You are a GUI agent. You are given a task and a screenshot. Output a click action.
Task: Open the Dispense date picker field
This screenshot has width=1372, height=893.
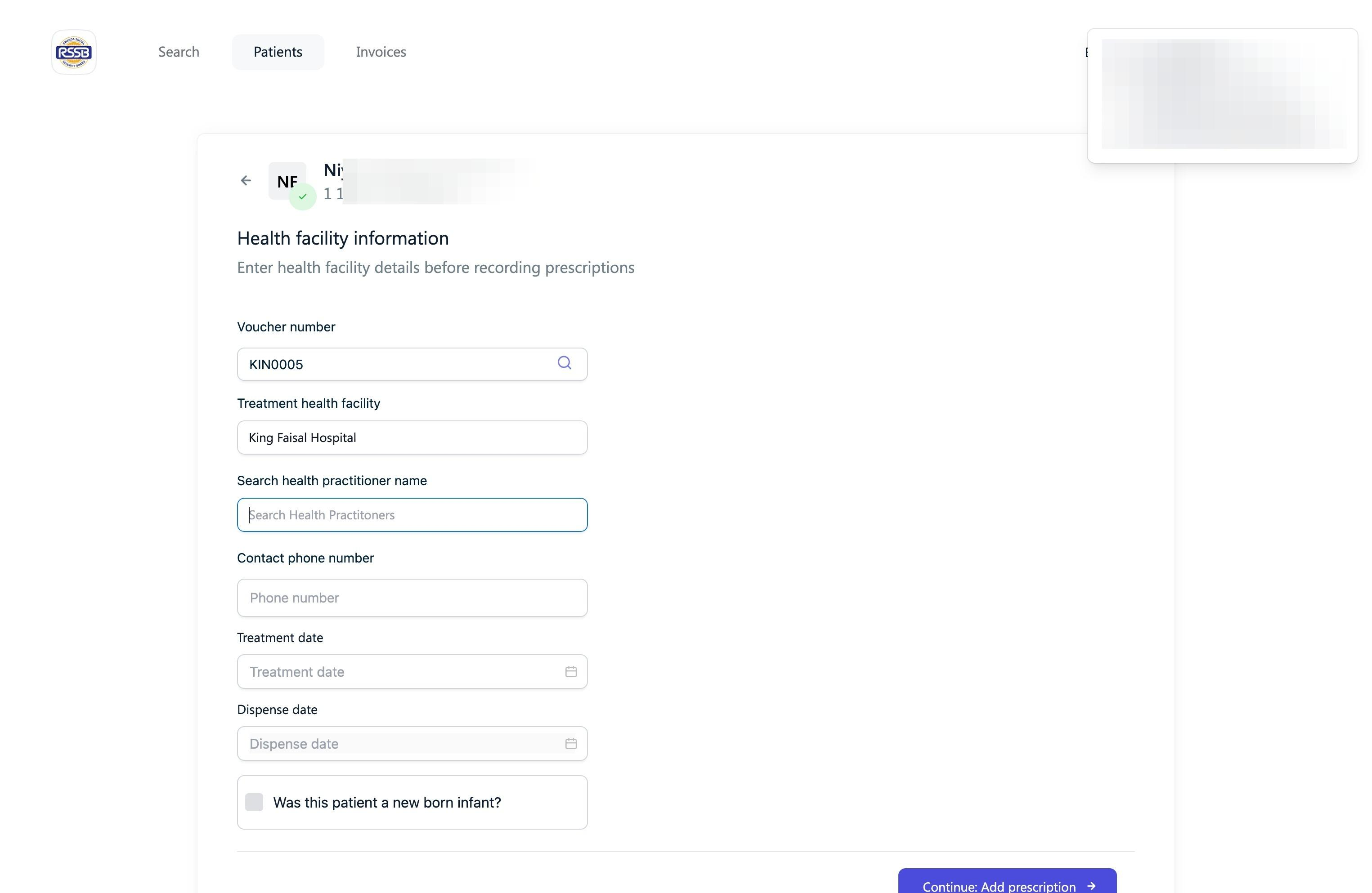coord(398,744)
